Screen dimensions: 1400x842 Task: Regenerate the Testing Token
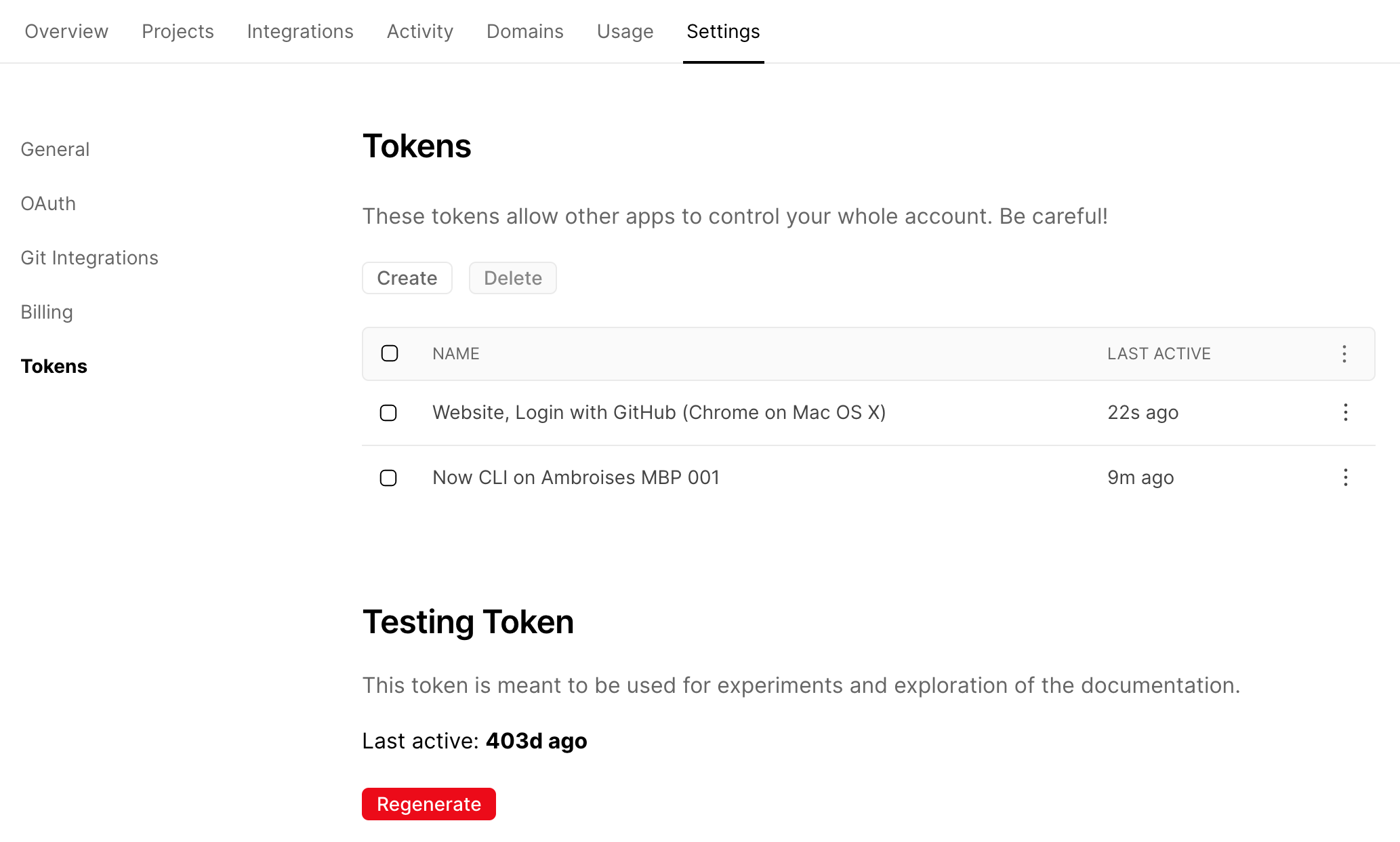pyautogui.click(x=428, y=803)
